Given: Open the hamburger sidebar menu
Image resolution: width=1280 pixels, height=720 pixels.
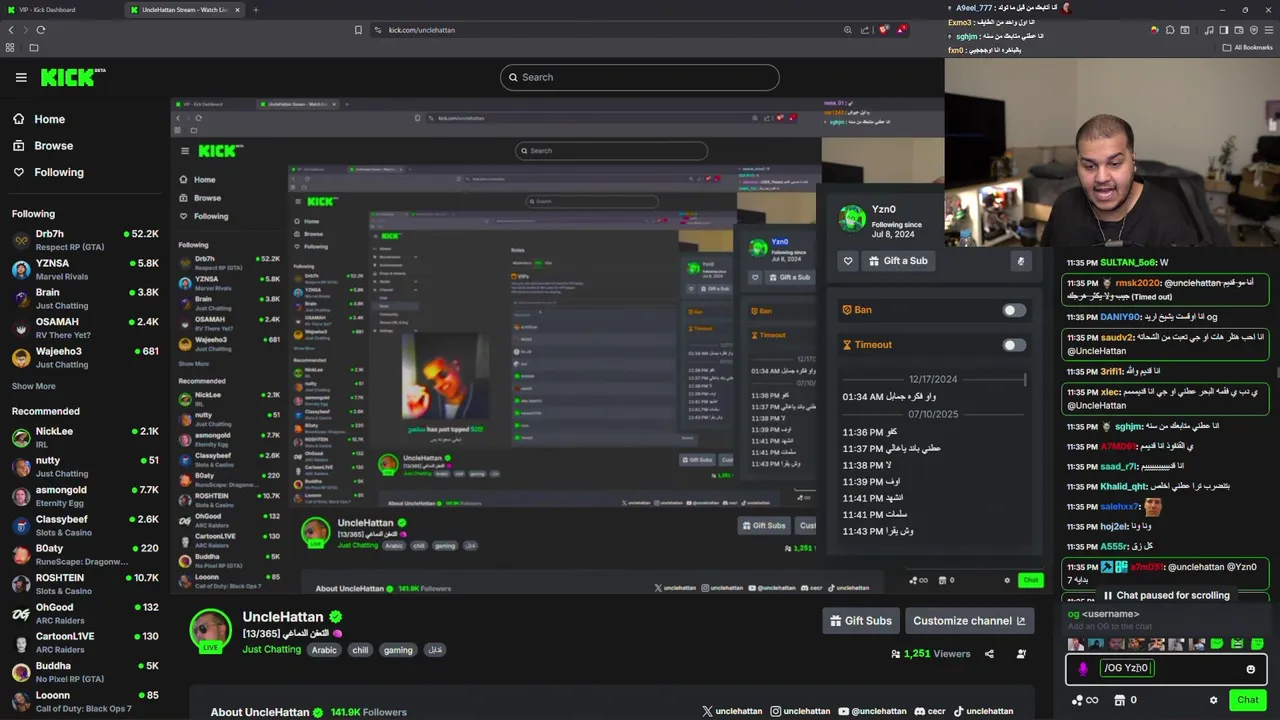Looking at the screenshot, I should pyautogui.click(x=21, y=77).
